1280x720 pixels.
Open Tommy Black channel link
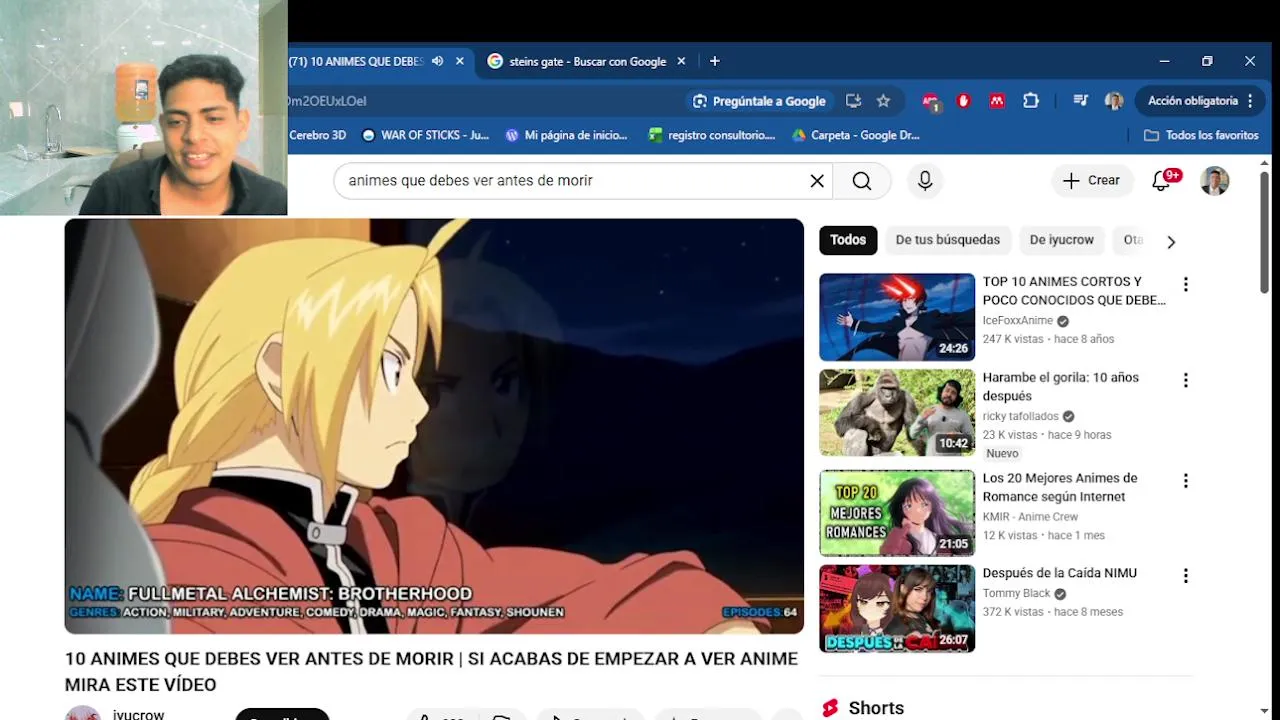tap(1016, 594)
